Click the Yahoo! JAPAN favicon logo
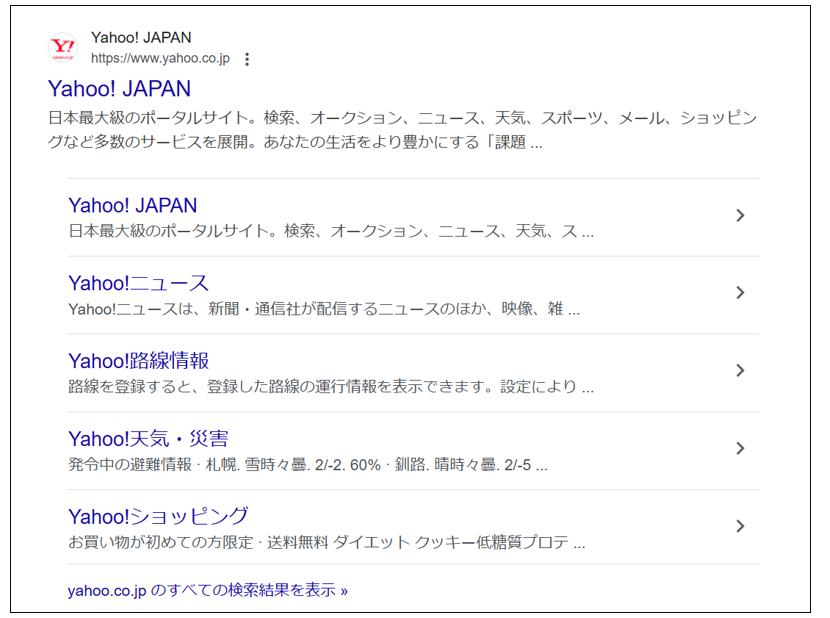Screen dimensions: 830x618 63,48
